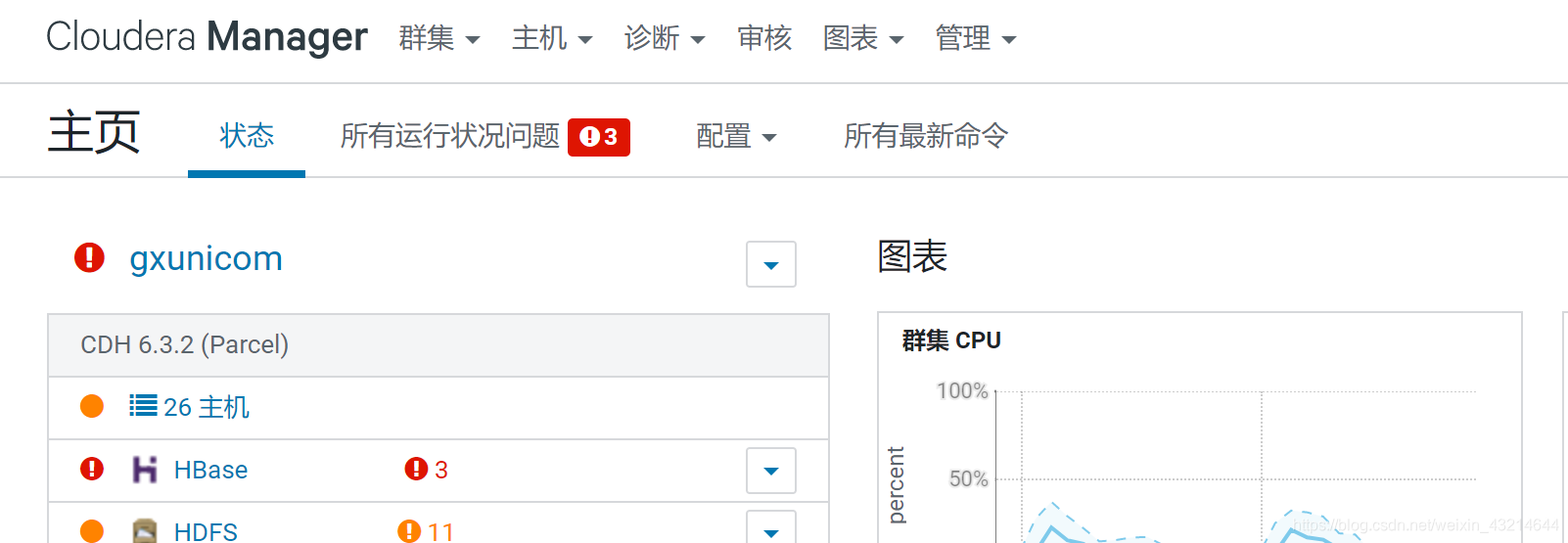
Task: Switch to the 状态 tab
Action: [x=247, y=136]
